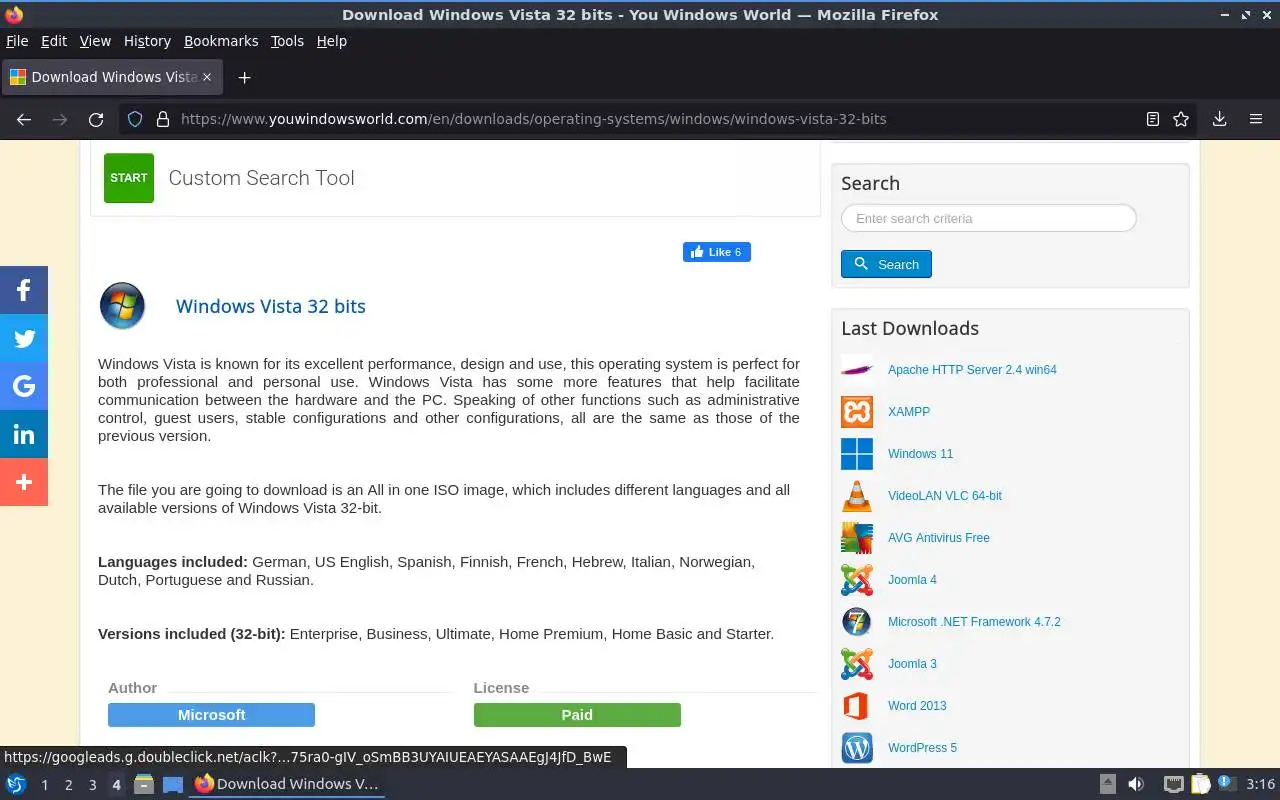Switch to workspace 1 in taskbar
The image size is (1280, 800).
(x=44, y=785)
